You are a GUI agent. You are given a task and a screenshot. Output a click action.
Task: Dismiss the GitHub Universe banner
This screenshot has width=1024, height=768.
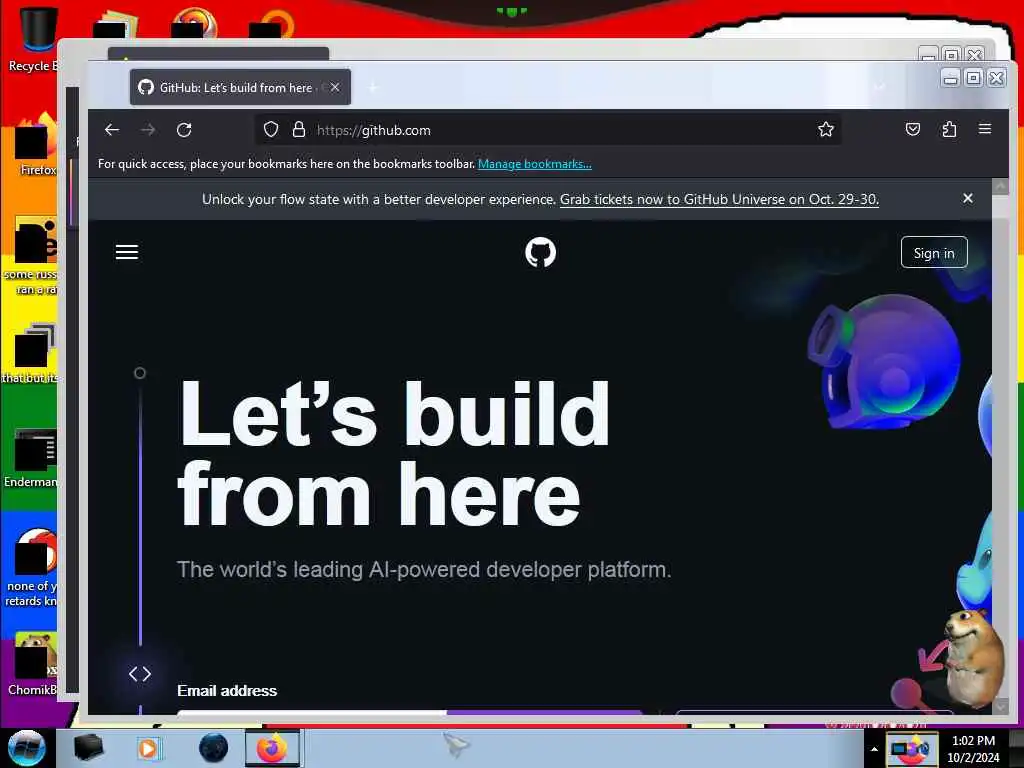[968, 198]
